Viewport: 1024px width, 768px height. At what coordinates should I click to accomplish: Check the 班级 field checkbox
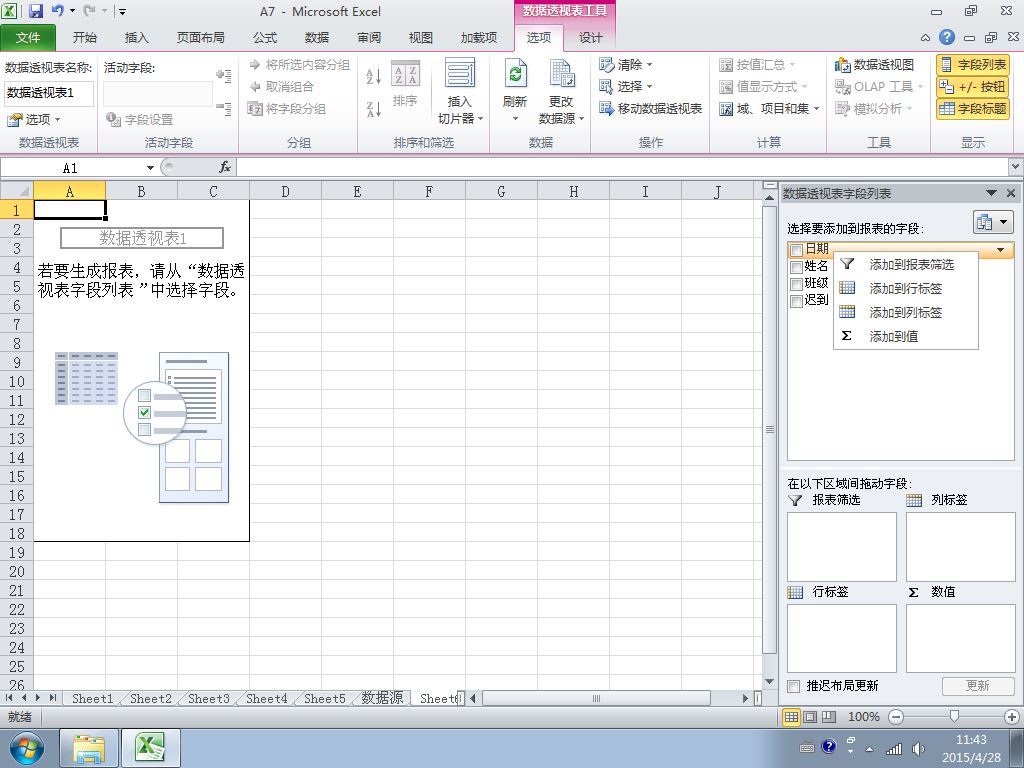pos(796,284)
